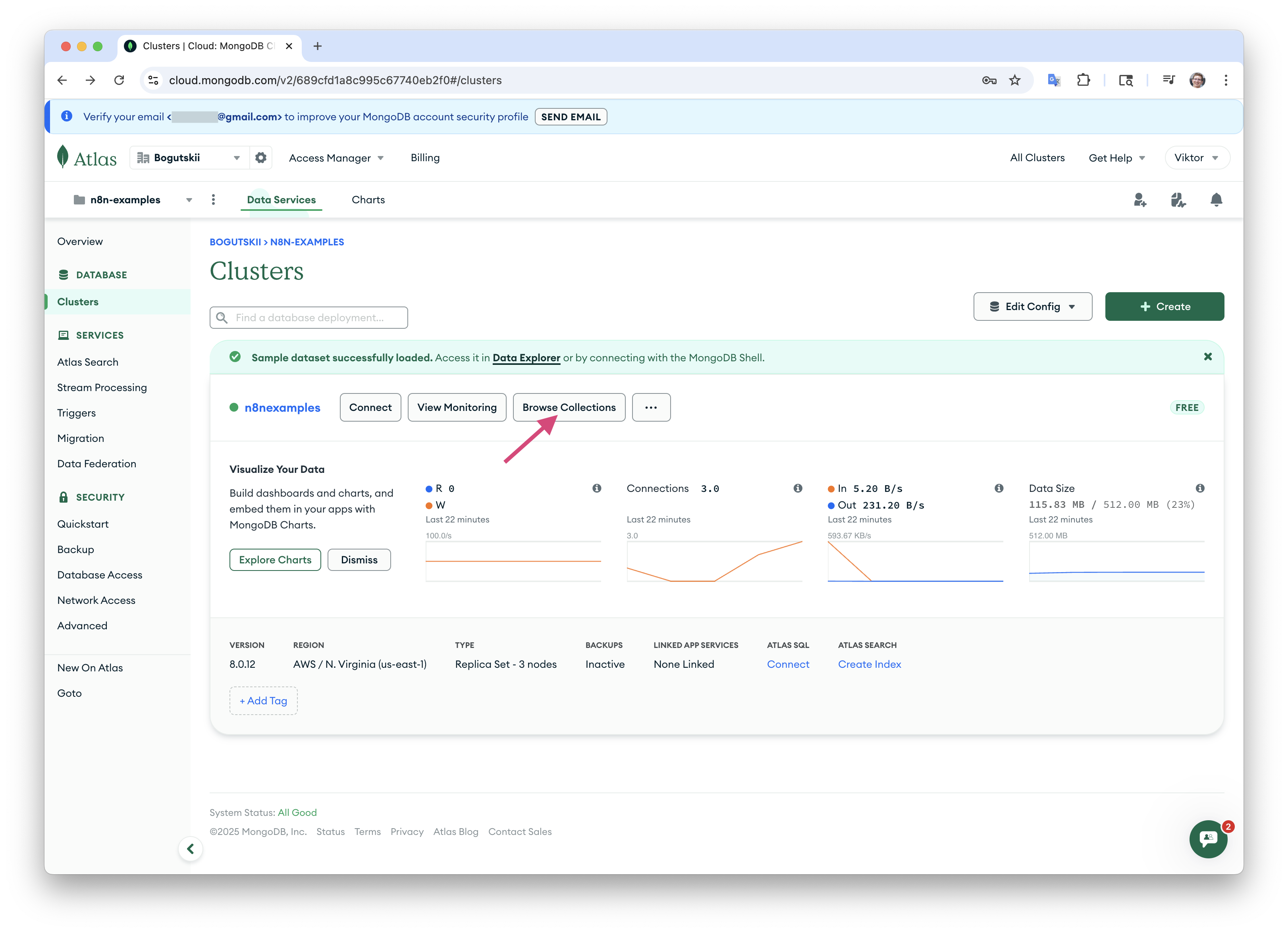
Task: Open the support chat bubble icon
Action: coord(1208,839)
